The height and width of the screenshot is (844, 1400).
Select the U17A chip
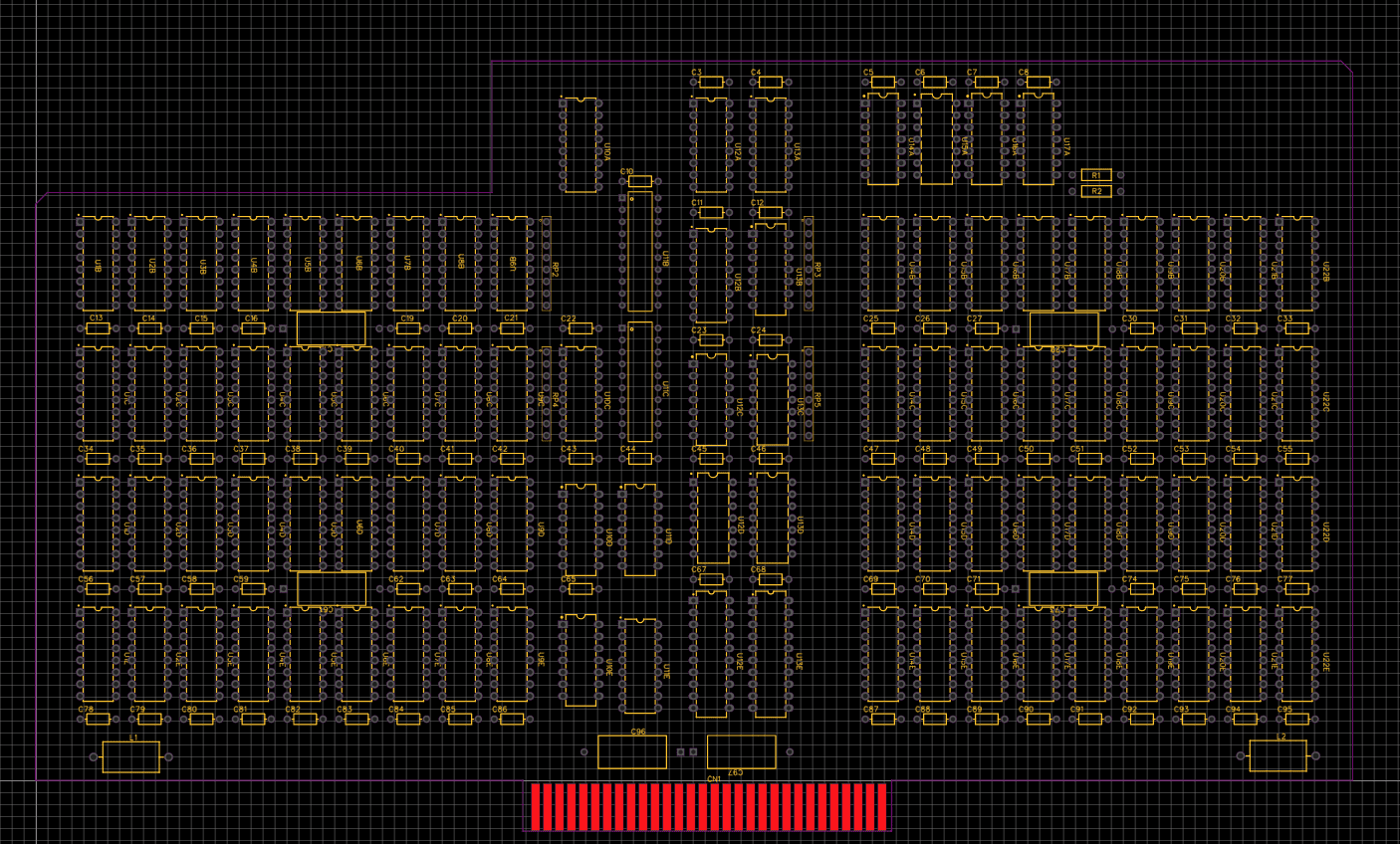(x=1039, y=139)
